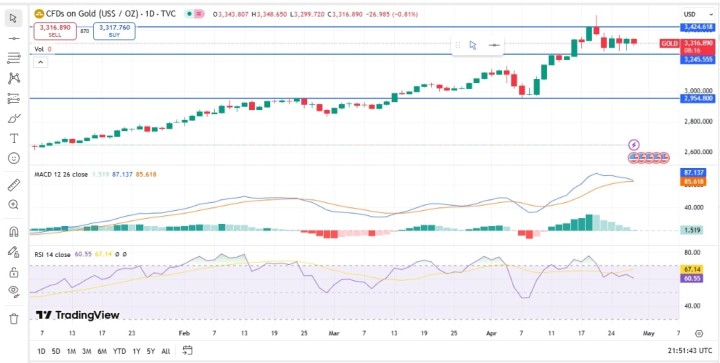The height and width of the screenshot is (363, 720).
Task: Select the YTD time range
Action: click(119, 351)
